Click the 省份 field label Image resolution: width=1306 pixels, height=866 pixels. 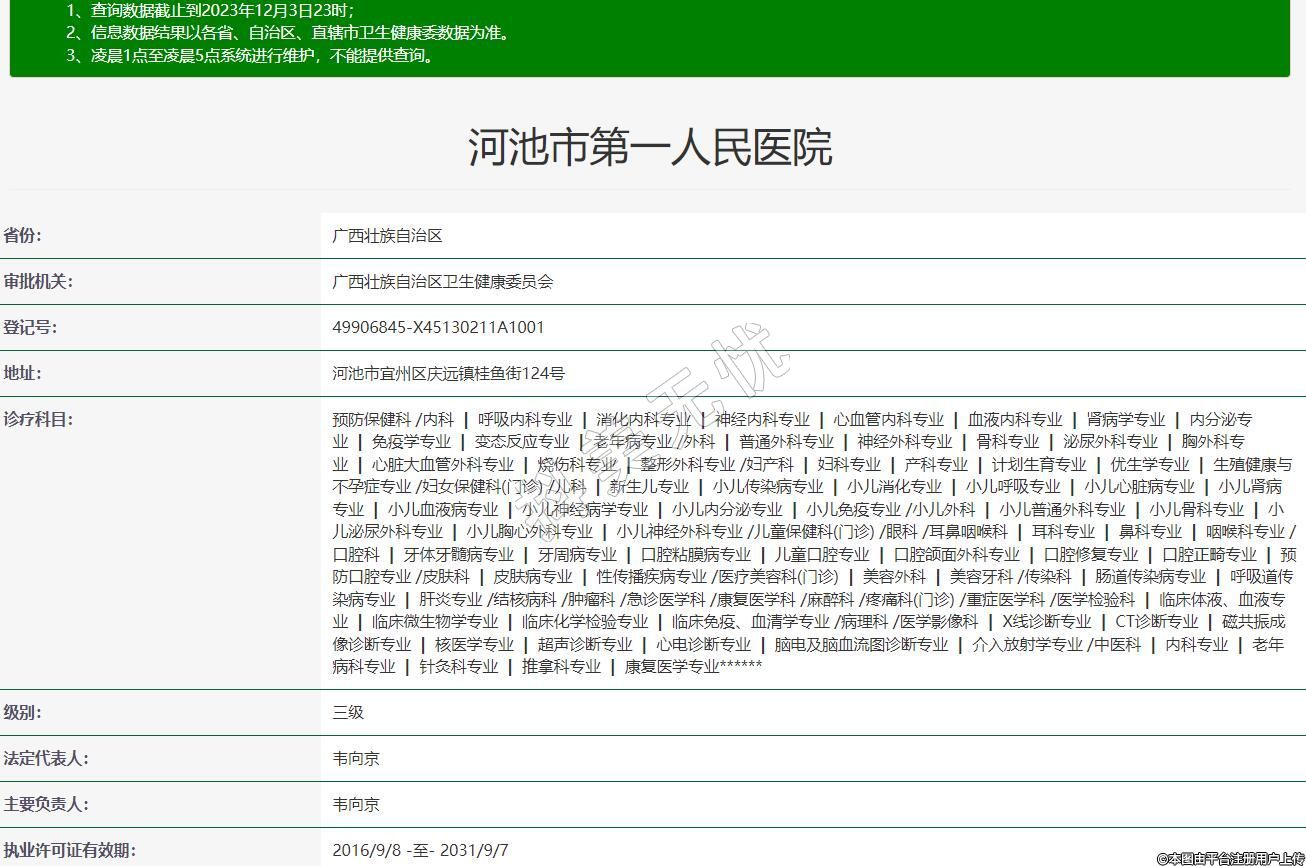[x=23, y=236]
